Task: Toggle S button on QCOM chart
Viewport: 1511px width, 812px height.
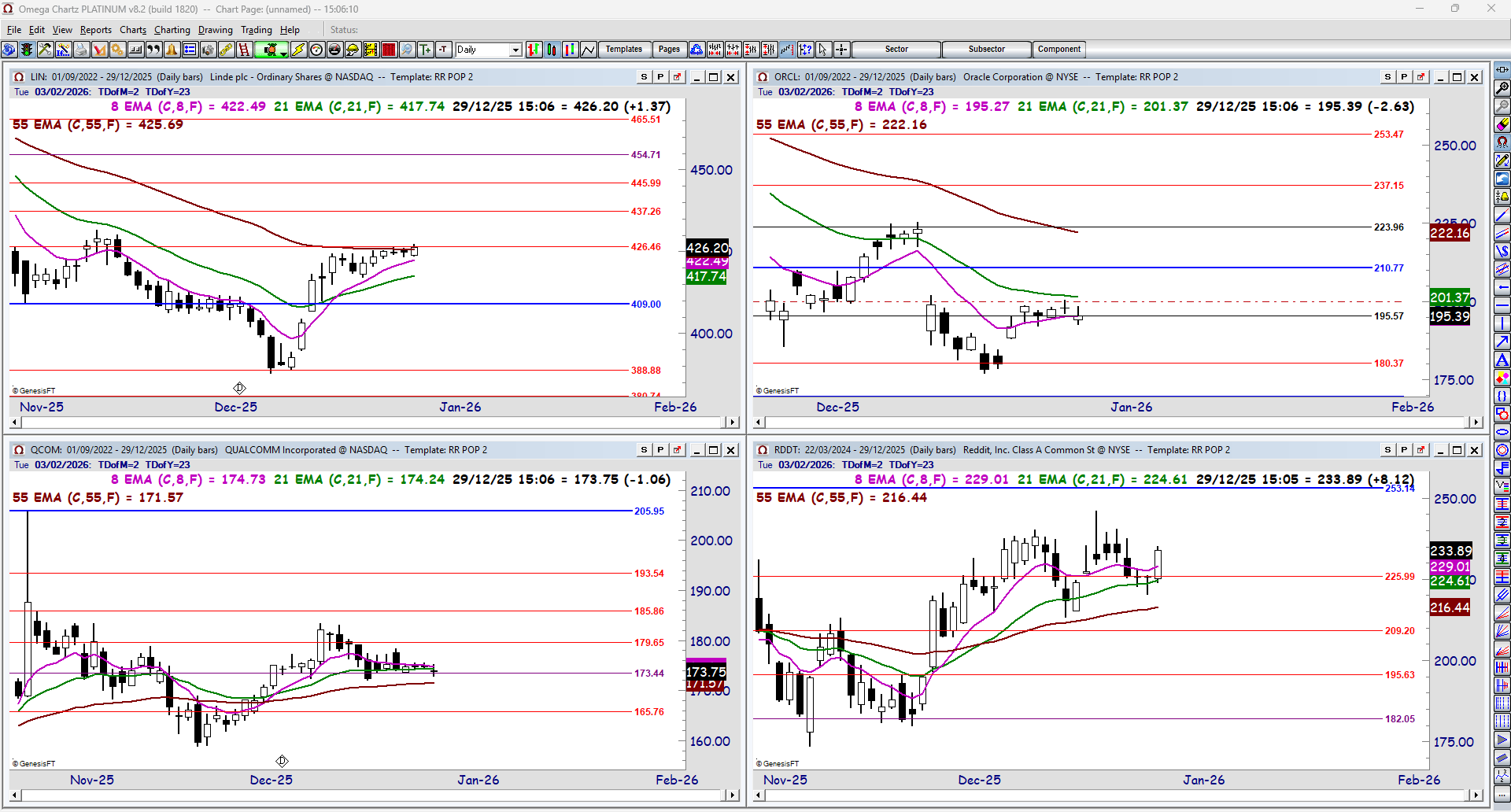Action: [x=644, y=450]
